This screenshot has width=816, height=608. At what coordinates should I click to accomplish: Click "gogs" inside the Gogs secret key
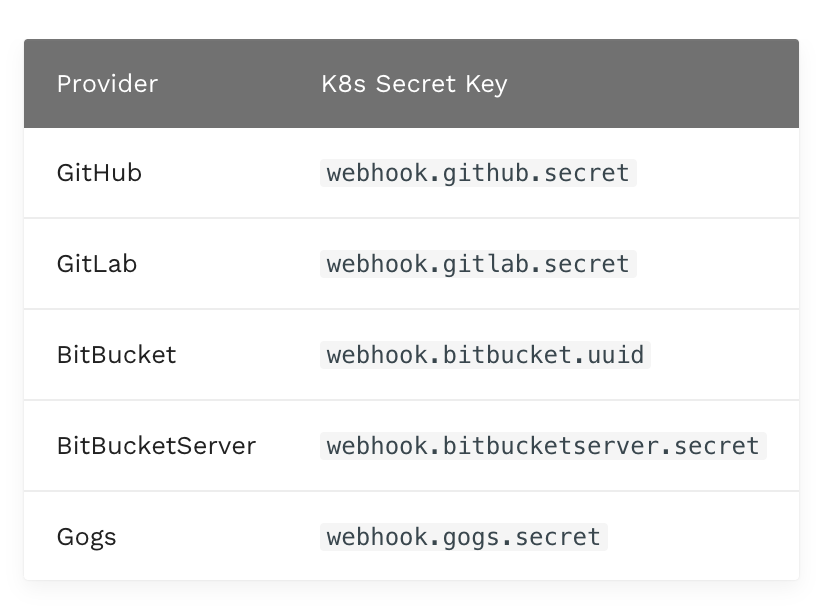pyautogui.click(x=469, y=537)
